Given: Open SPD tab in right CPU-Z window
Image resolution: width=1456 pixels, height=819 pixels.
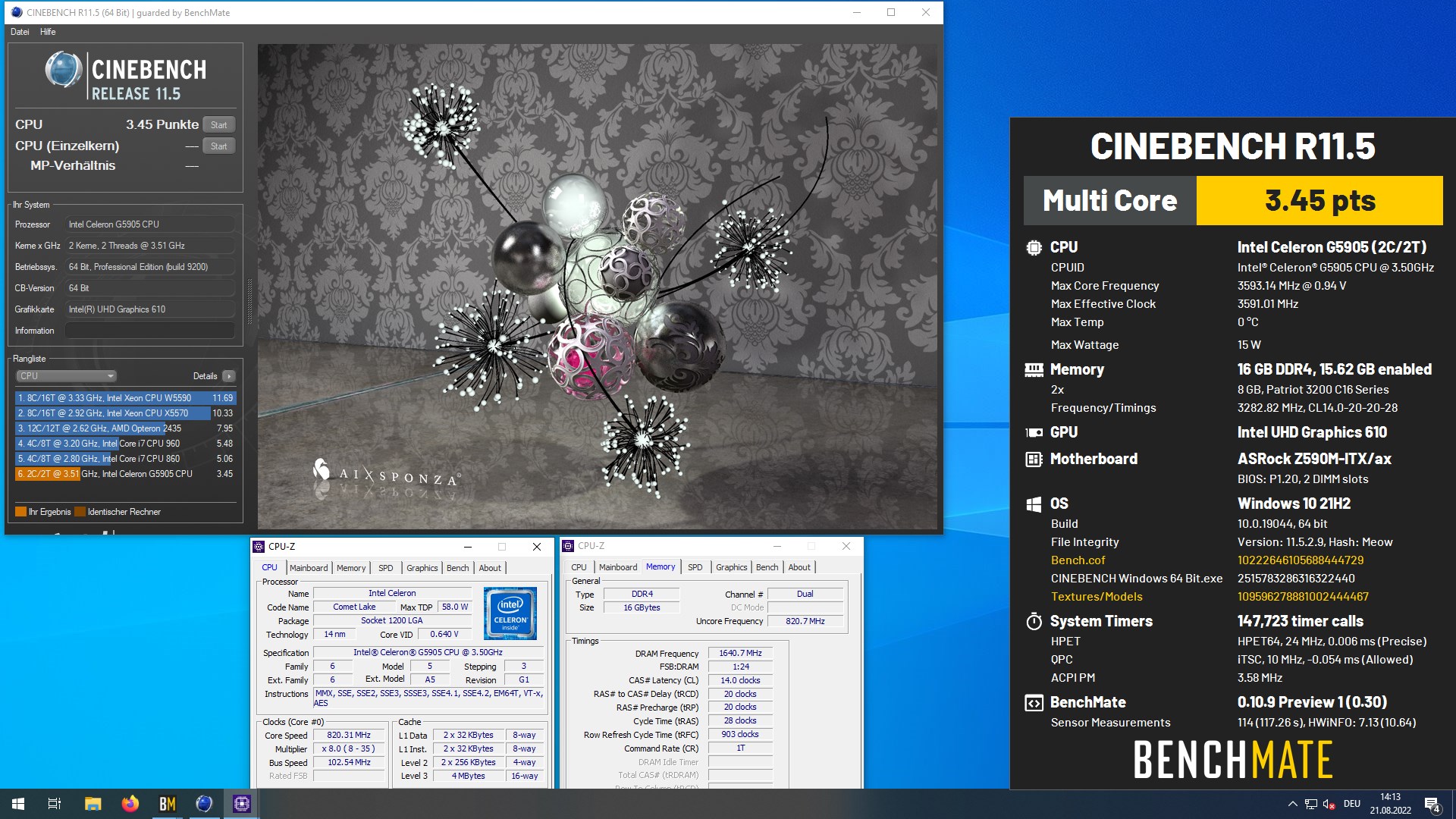Looking at the screenshot, I should coord(695,567).
